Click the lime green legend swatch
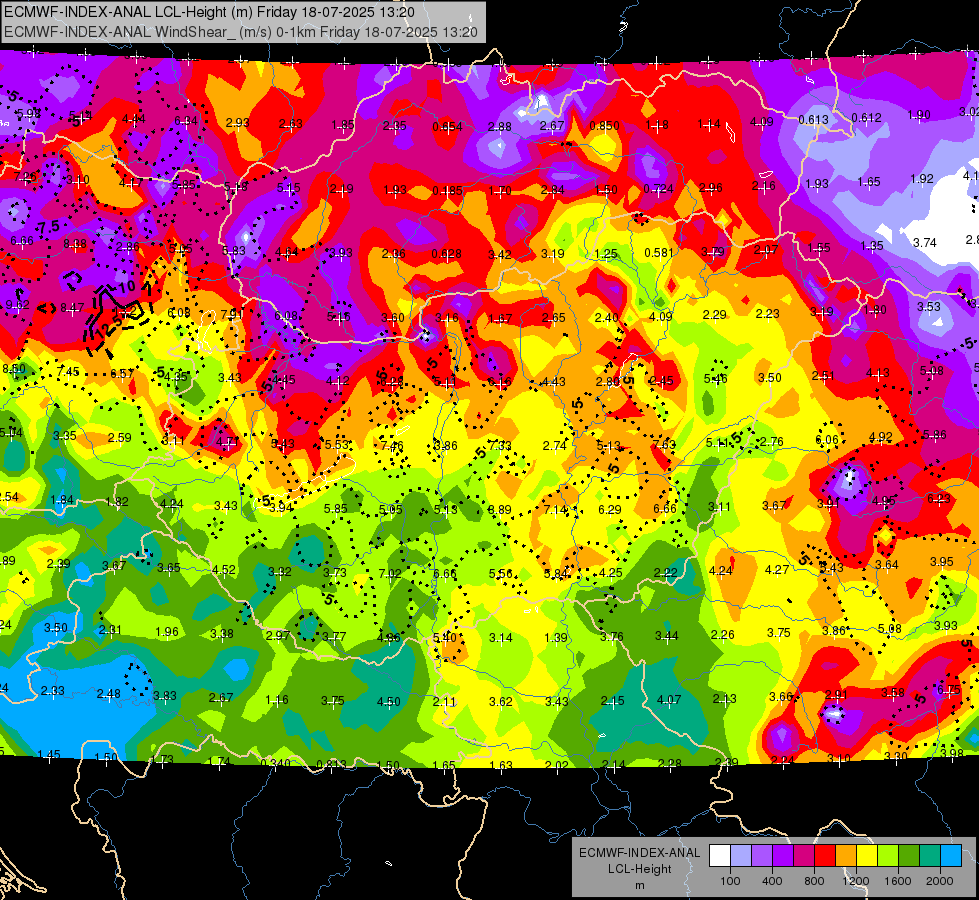The height and width of the screenshot is (900, 979). click(888, 856)
